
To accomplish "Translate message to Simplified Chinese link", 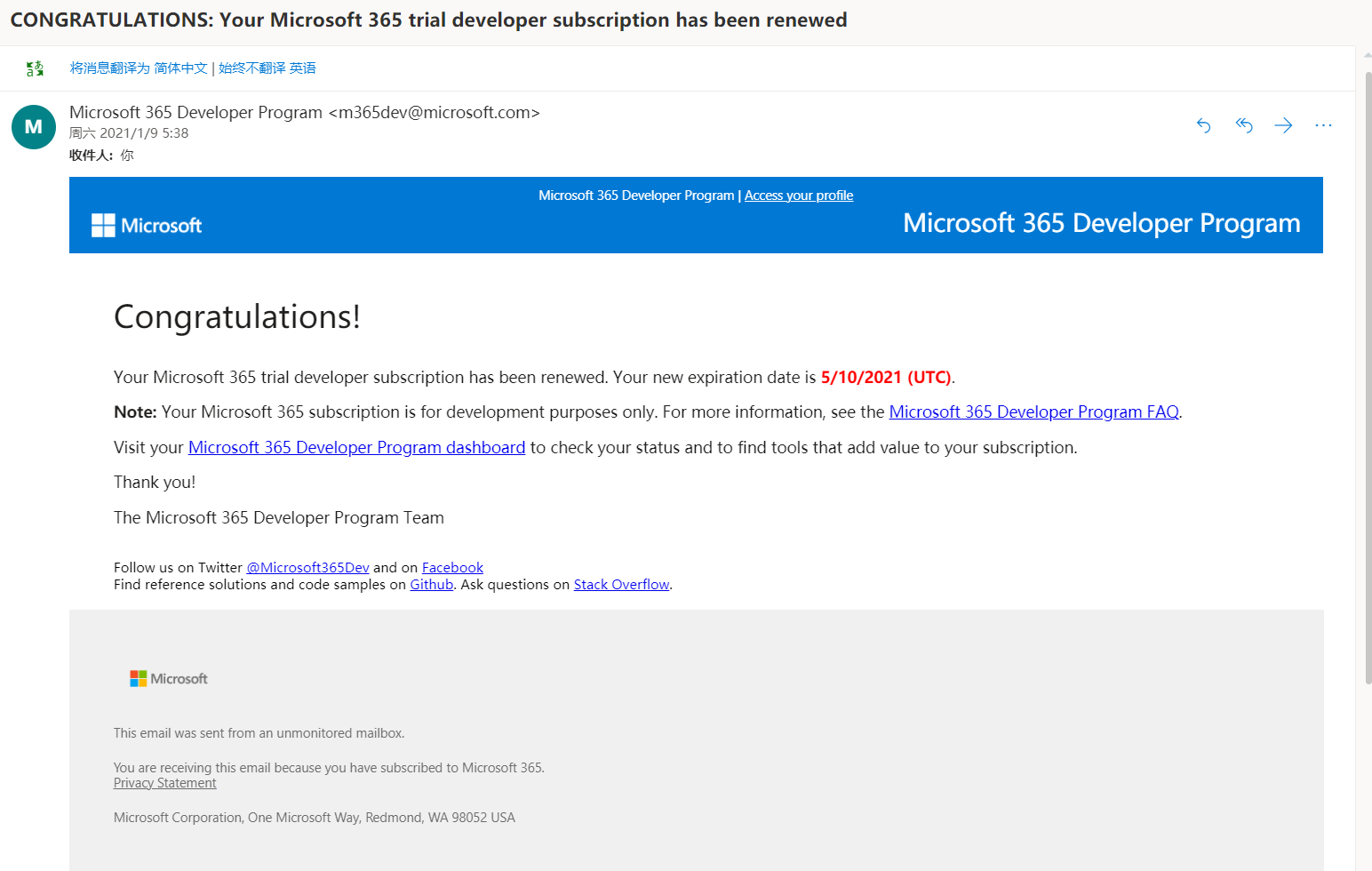I will point(139,68).
